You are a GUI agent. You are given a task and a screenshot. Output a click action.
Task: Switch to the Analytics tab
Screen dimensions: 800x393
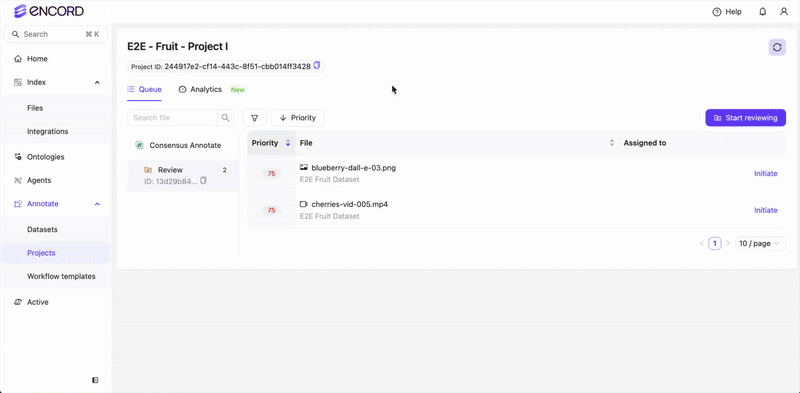[200, 89]
